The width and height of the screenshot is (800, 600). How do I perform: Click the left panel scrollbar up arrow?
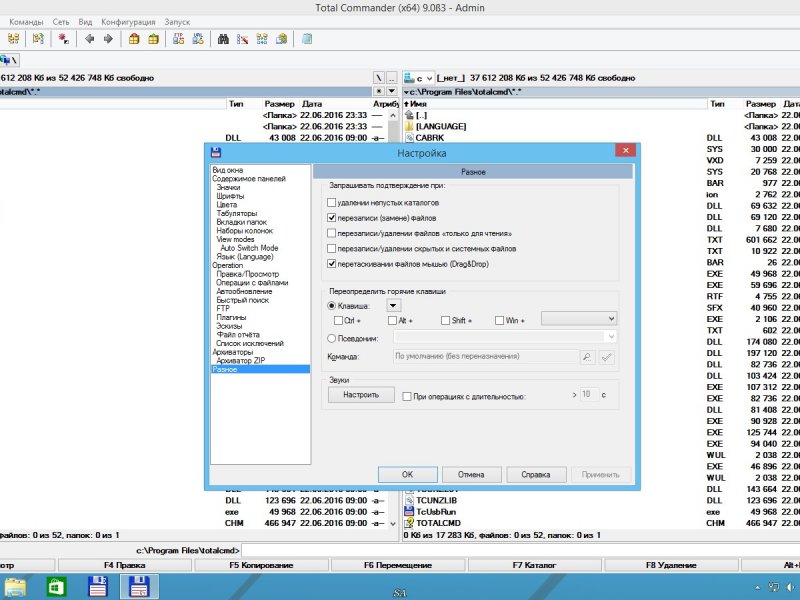(392, 116)
